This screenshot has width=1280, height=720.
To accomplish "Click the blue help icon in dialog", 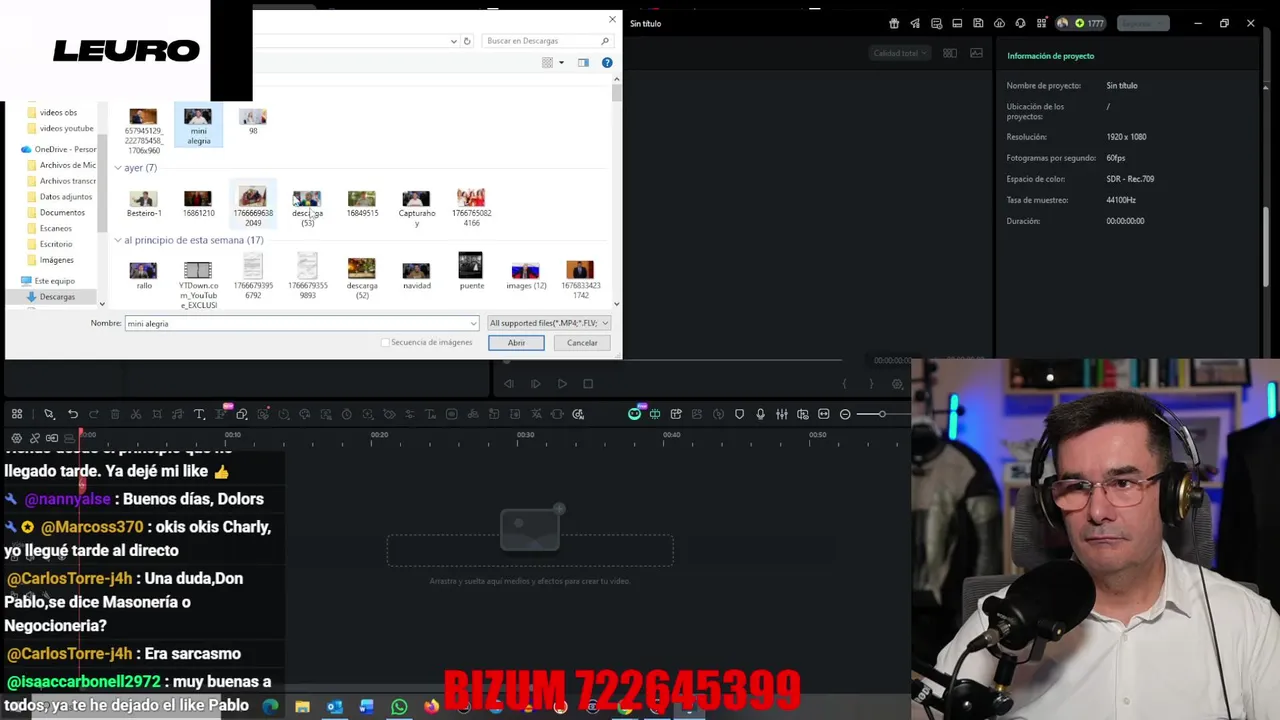I will [607, 63].
